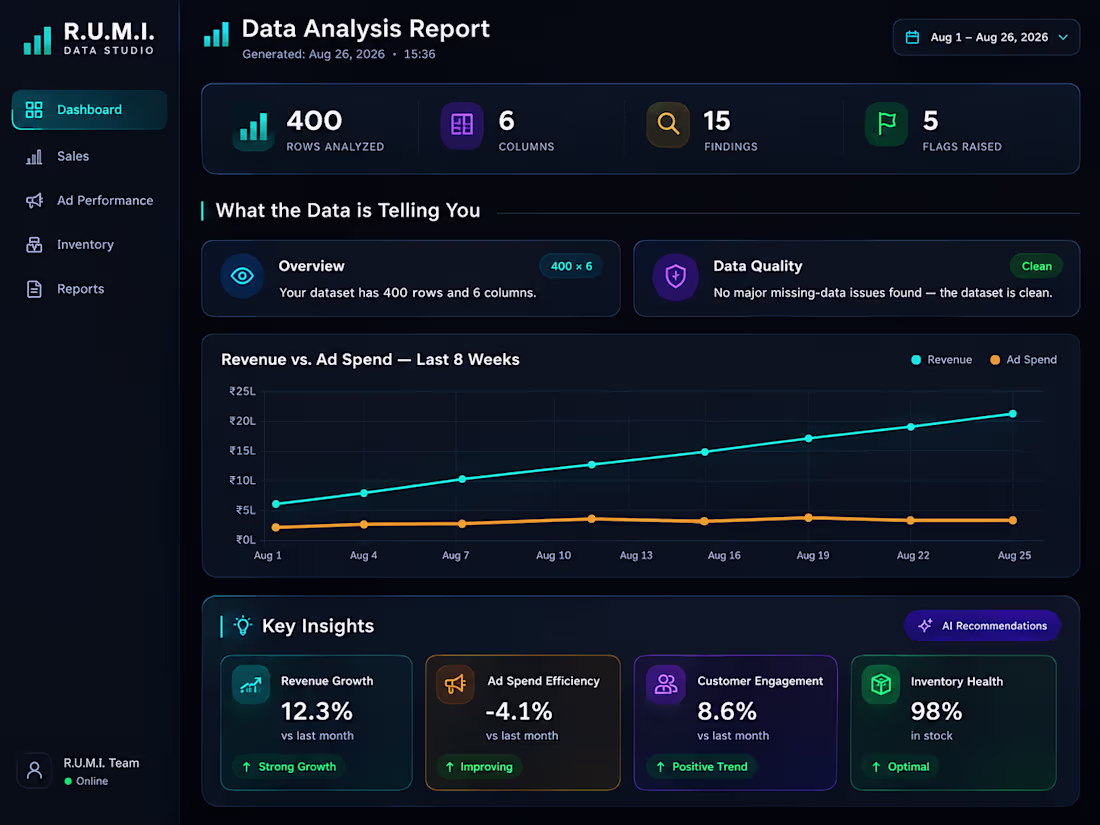Click the Aug 25 ad spend data point
Image resolution: width=1100 pixels, height=825 pixels.
1012,521
